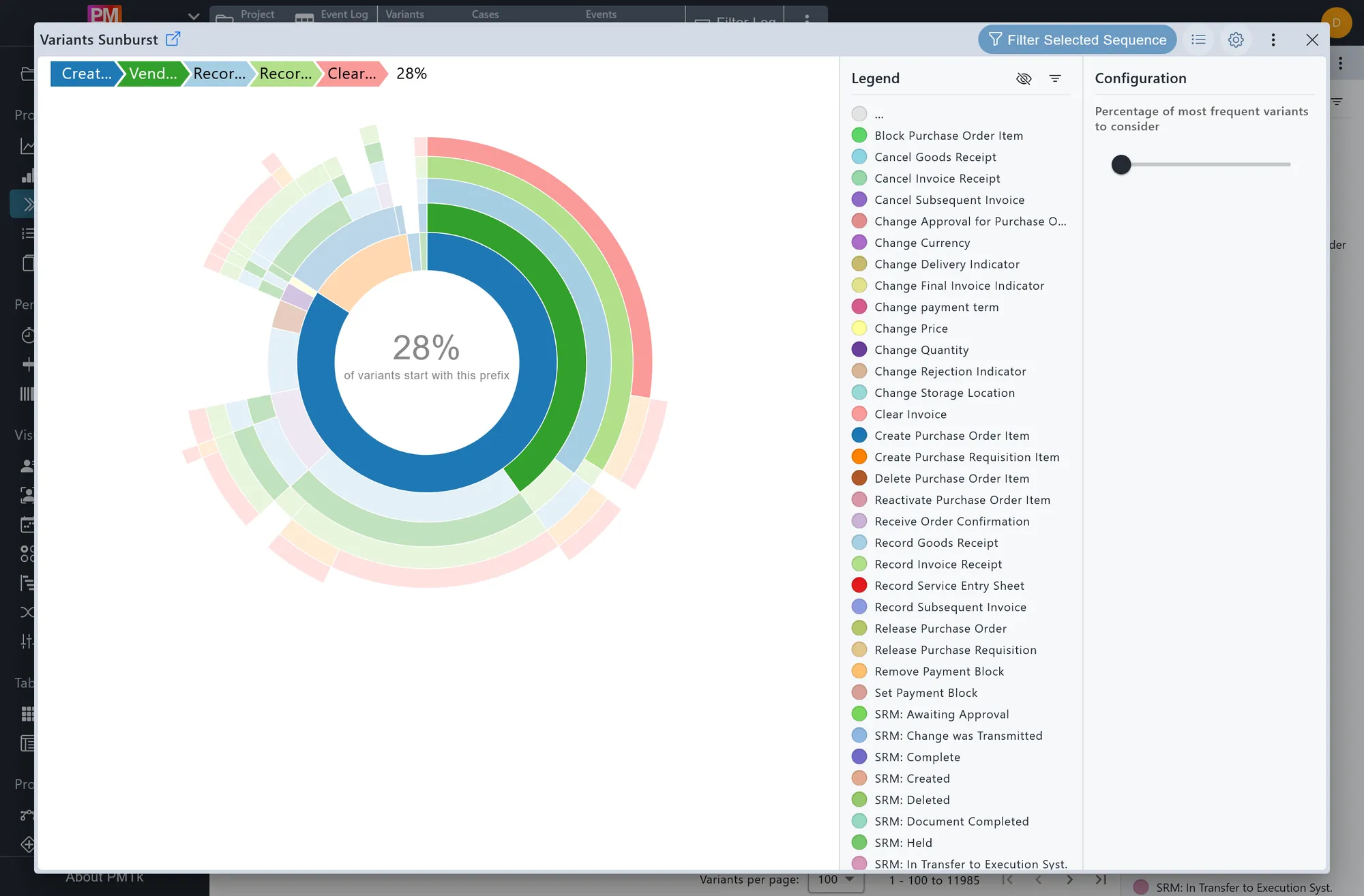Viewport: 1364px width, 896px height.
Task: Go to first page of variants
Action: (x=1007, y=880)
